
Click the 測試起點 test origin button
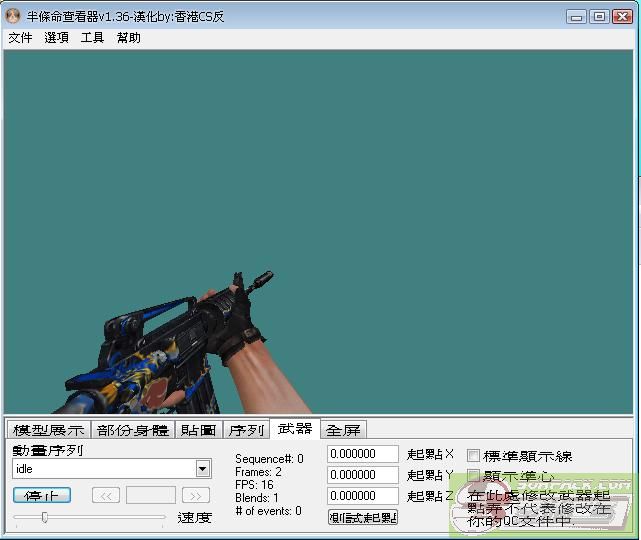[x=363, y=517]
